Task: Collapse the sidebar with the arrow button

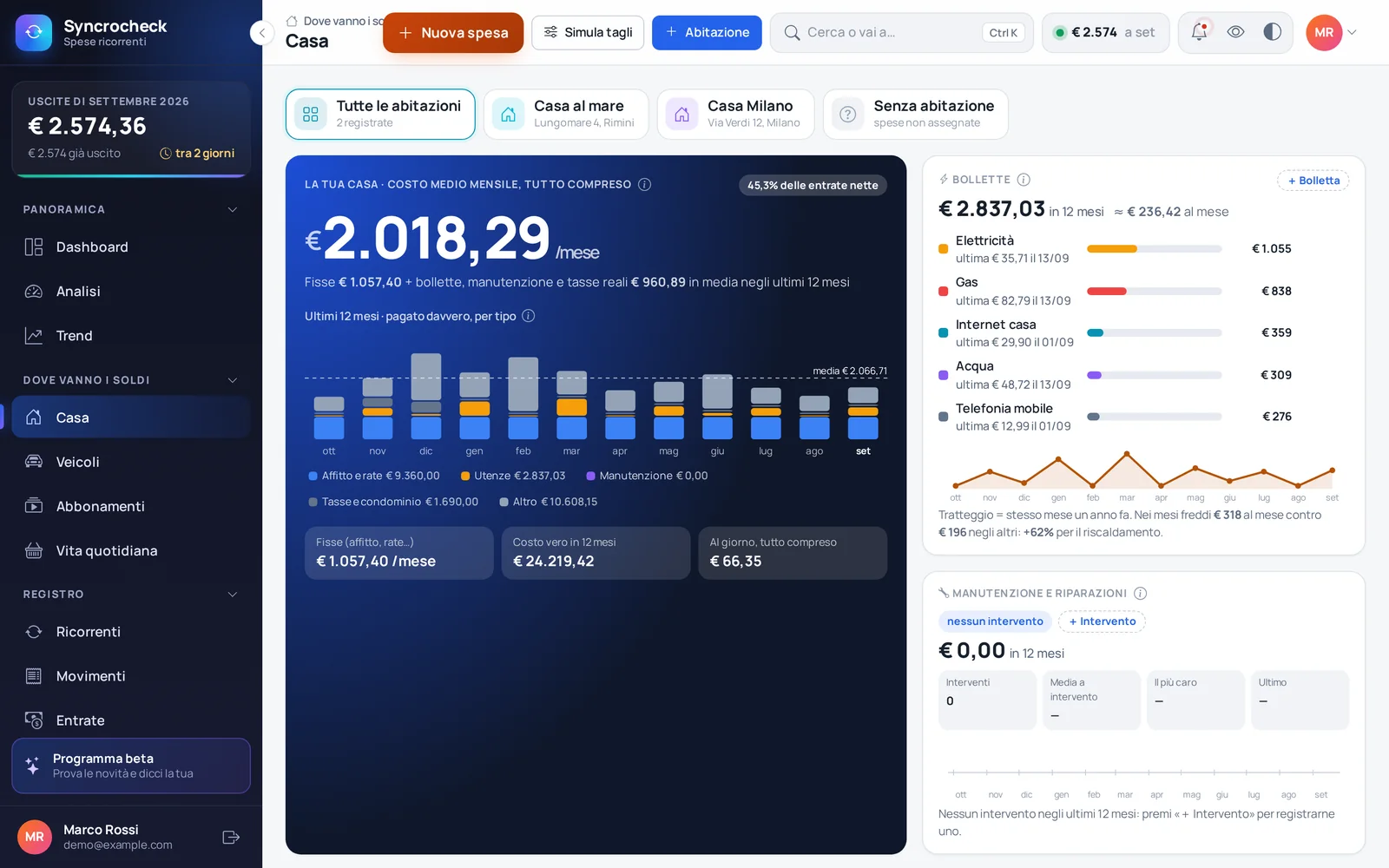Action: click(261, 33)
